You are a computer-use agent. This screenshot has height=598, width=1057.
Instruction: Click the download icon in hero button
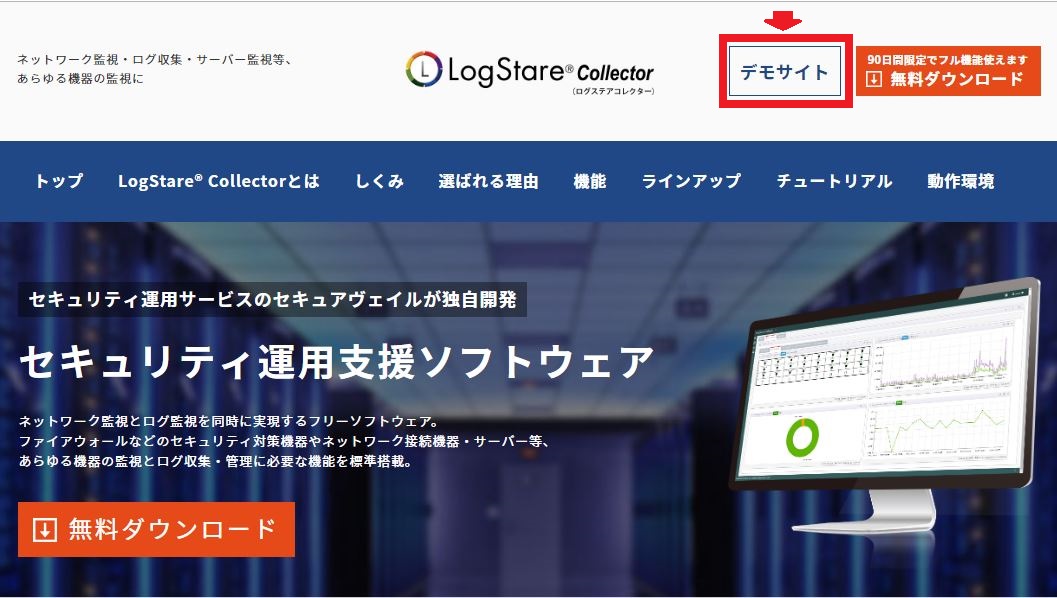pos(44,530)
